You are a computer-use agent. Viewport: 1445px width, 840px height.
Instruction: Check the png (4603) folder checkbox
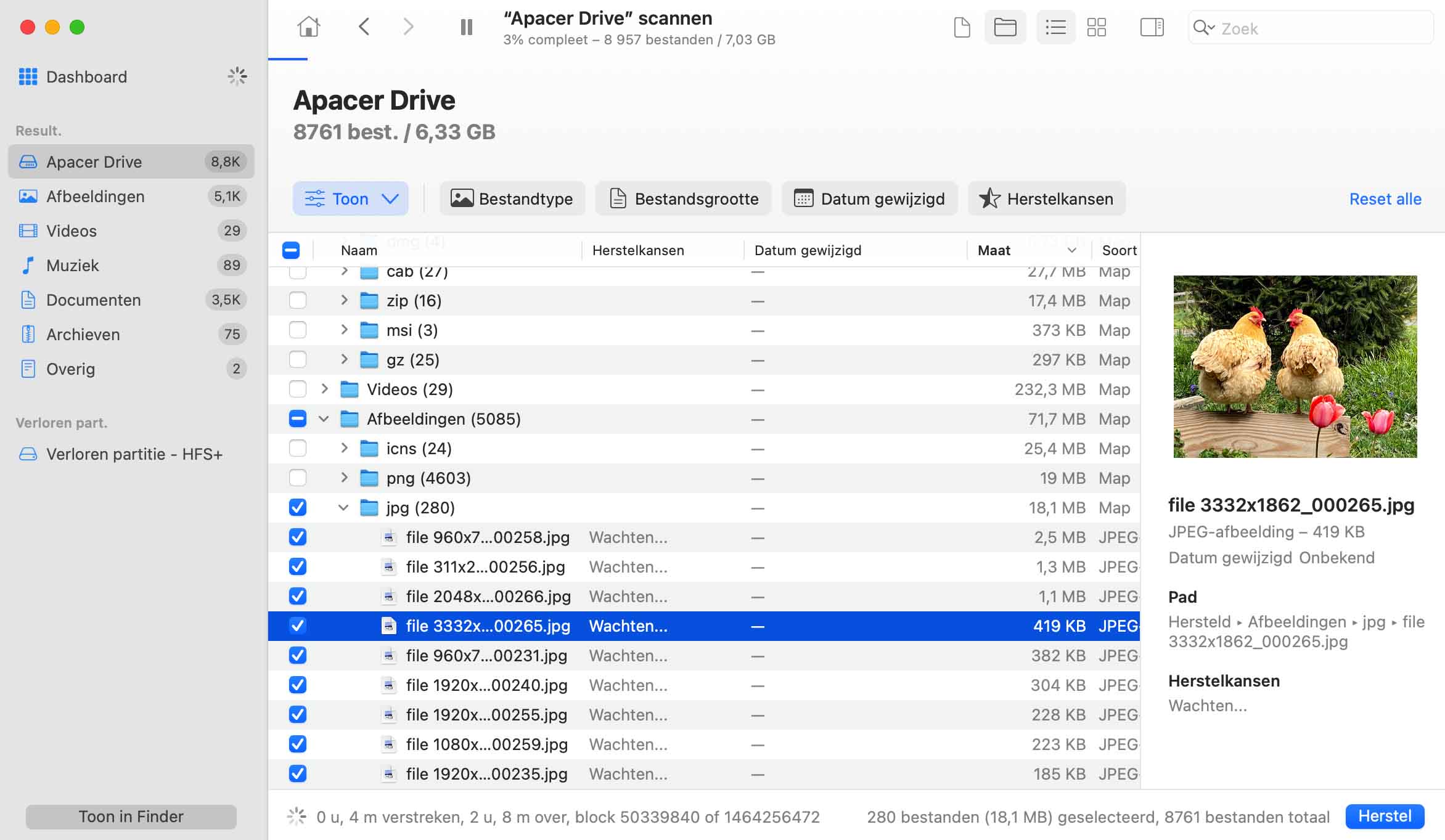pyautogui.click(x=298, y=478)
